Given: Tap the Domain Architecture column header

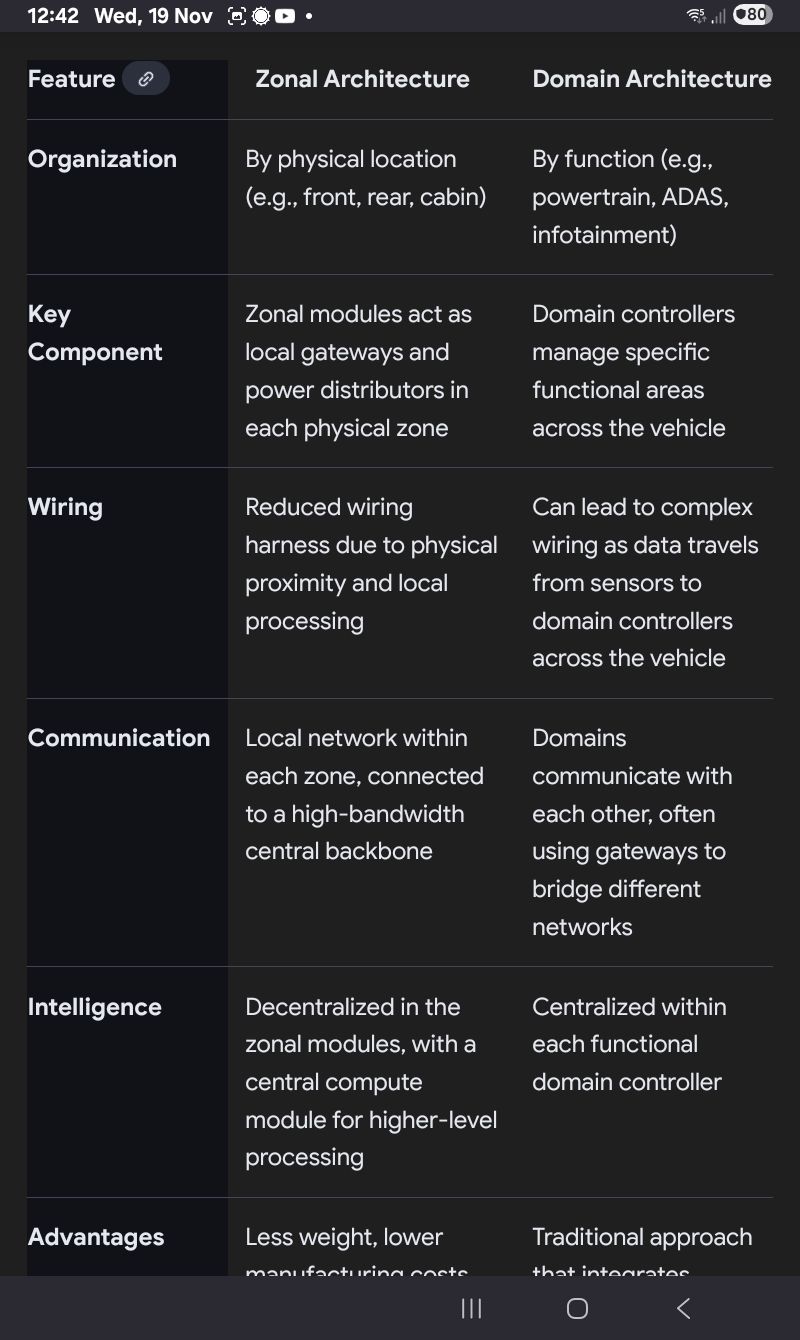Looking at the screenshot, I should [651, 79].
